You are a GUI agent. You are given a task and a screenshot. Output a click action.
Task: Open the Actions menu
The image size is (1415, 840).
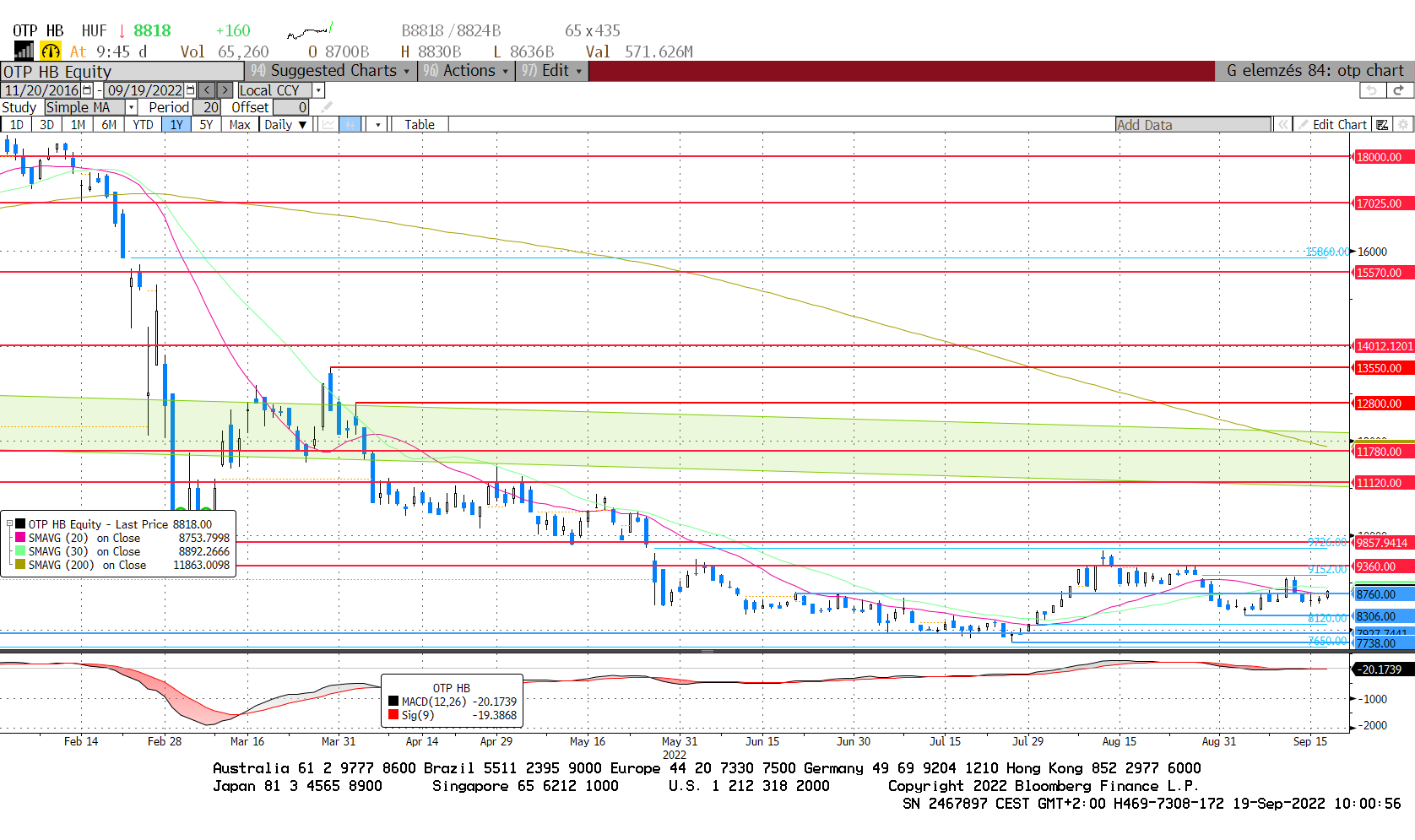point(467,71)
